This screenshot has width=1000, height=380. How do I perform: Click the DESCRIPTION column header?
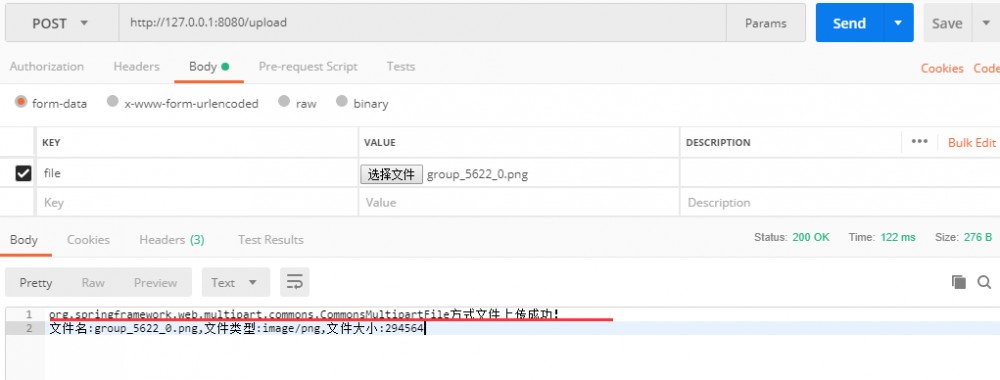(718, 143)
